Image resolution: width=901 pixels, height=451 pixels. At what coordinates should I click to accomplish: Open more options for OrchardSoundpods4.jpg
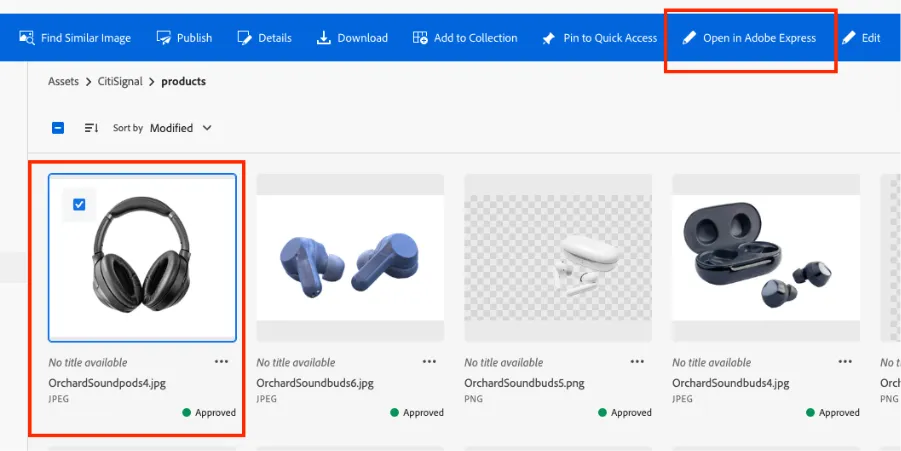pyautogui.click(x=221, y=361)
